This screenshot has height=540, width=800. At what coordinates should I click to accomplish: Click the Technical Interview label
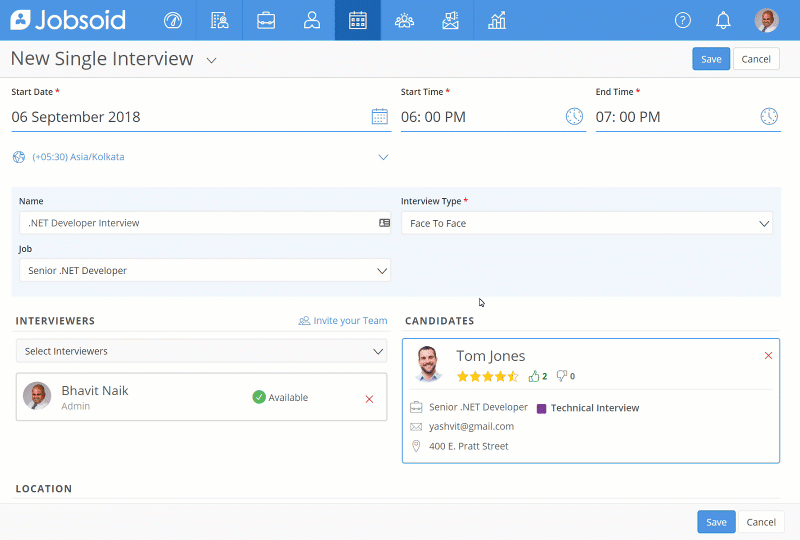595,408
